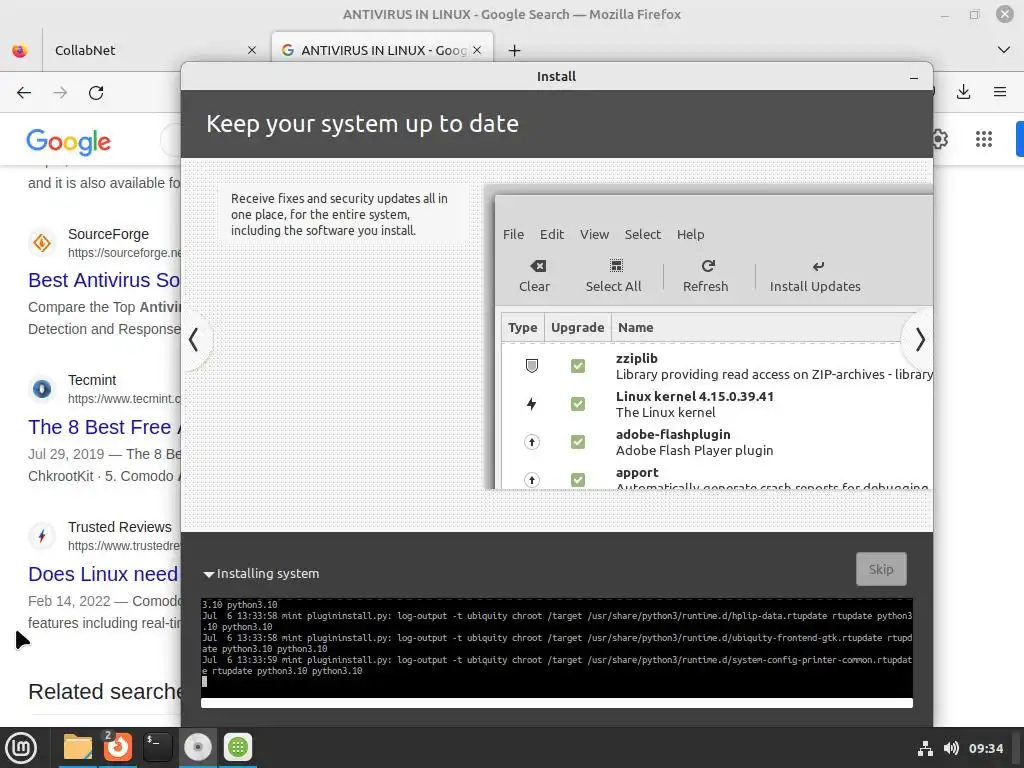This screenshot has height=768, width=1024.
Task: Go to next installer slide arrow
Action: click(920, 340)
